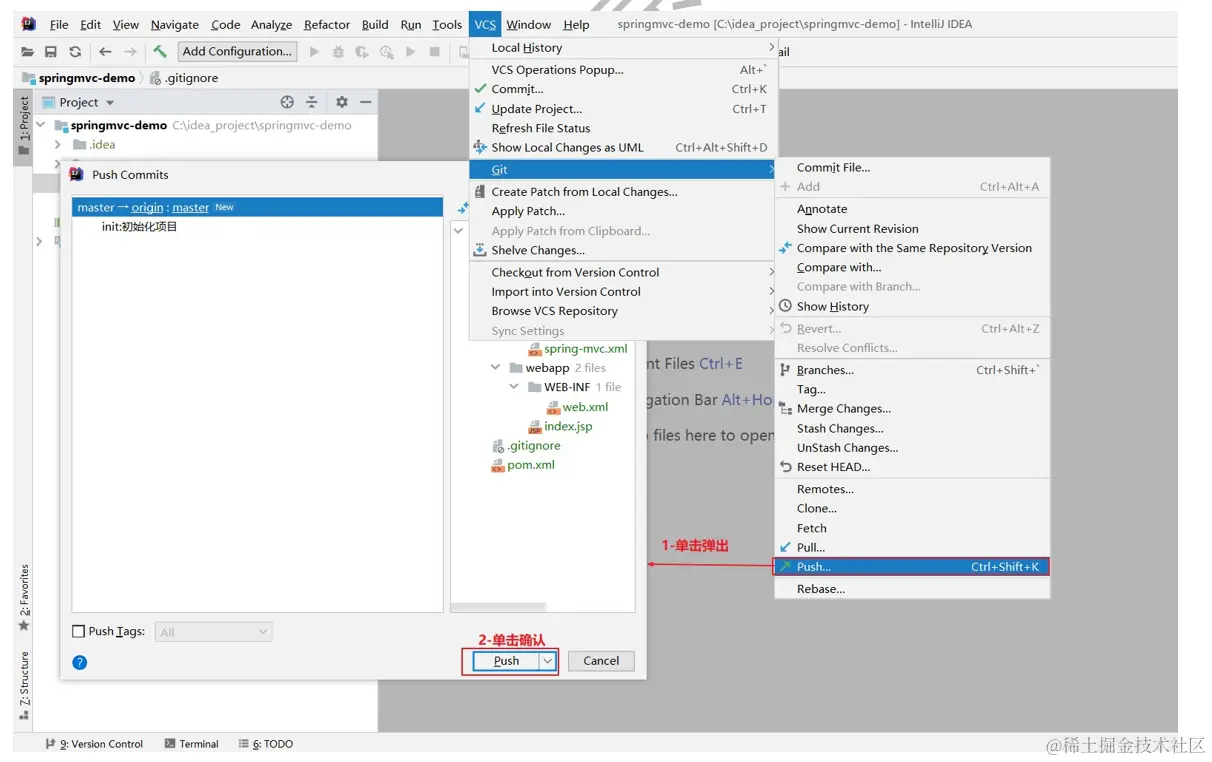Select Pull... in the Git submenu
Image resolution: width=1212 pixels, height=762 pixels.
click(912, 547)
